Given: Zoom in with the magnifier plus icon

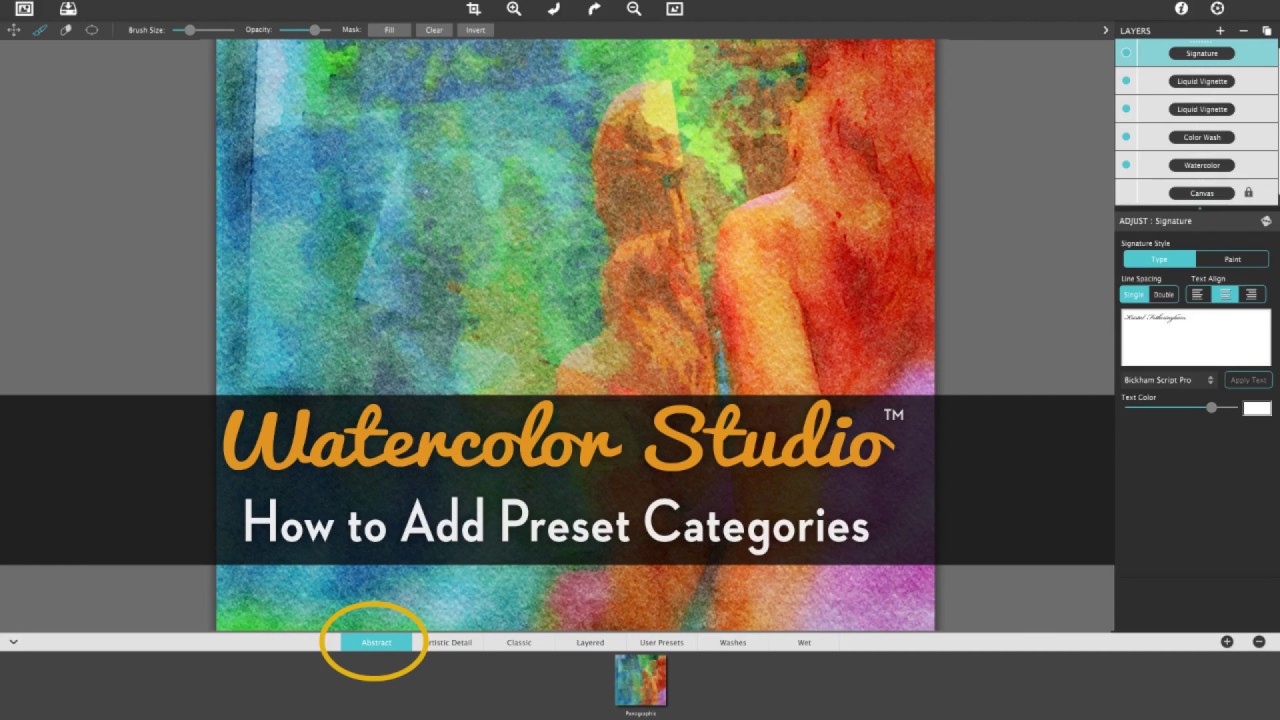Looking at the screenshot, I should pyautogui.click(x=514, y=9).
